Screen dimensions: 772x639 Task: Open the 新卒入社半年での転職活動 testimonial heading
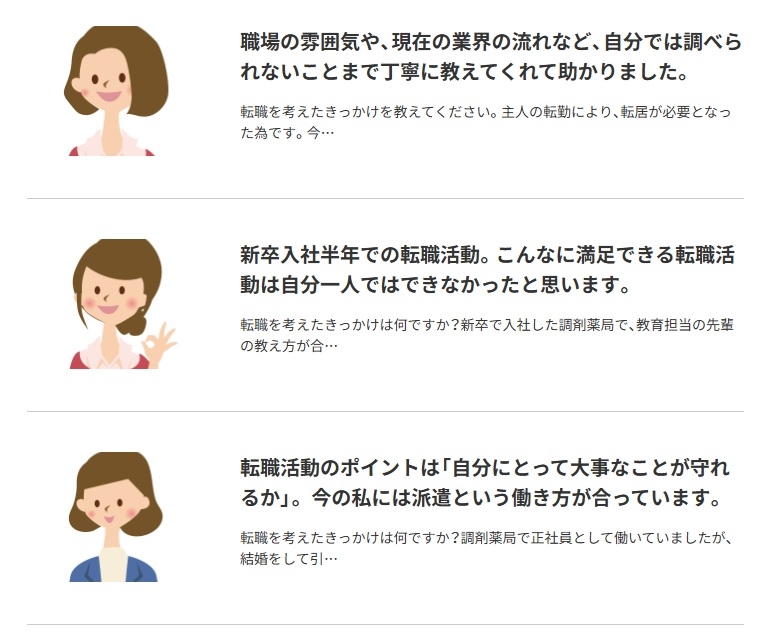click(x=487, y=270)
